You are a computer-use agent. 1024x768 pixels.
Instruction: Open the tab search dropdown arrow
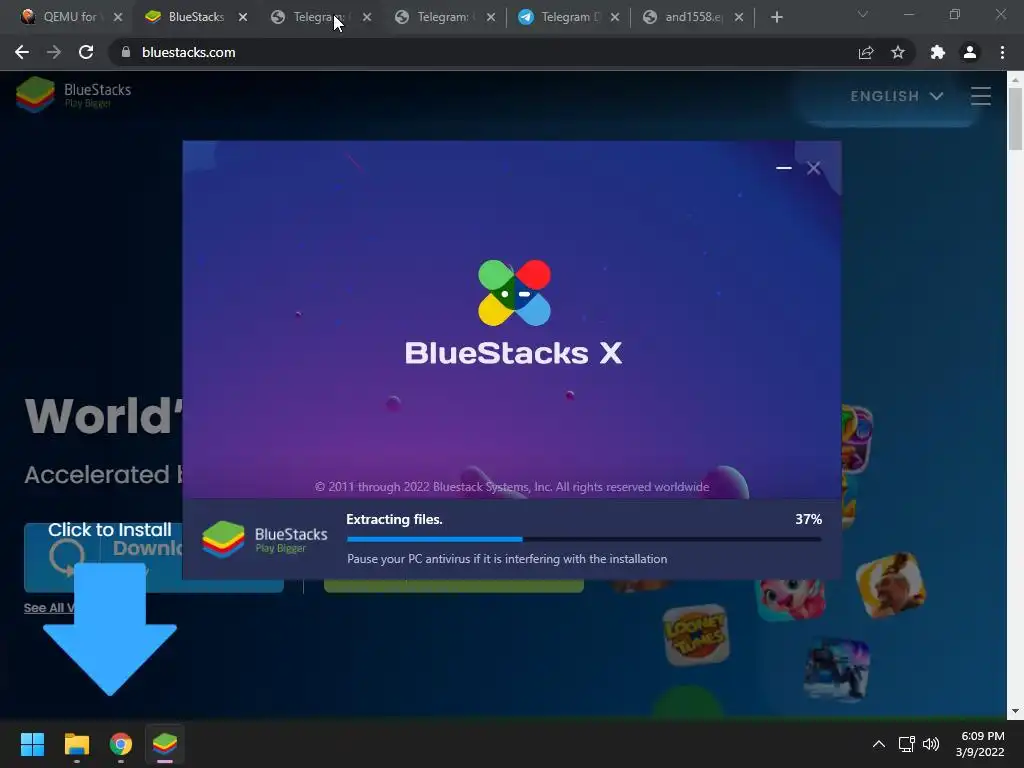tap(863, 14)
